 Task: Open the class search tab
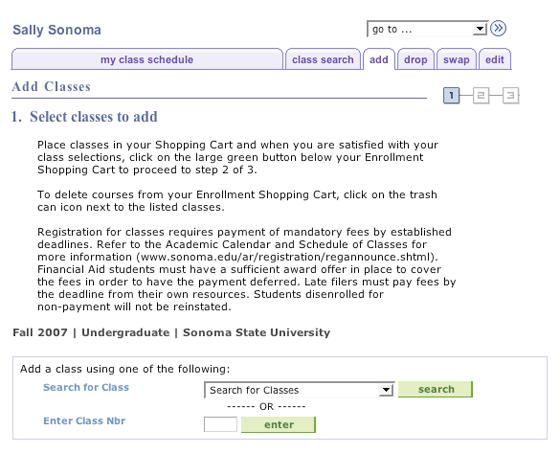[x=323, y=59]
